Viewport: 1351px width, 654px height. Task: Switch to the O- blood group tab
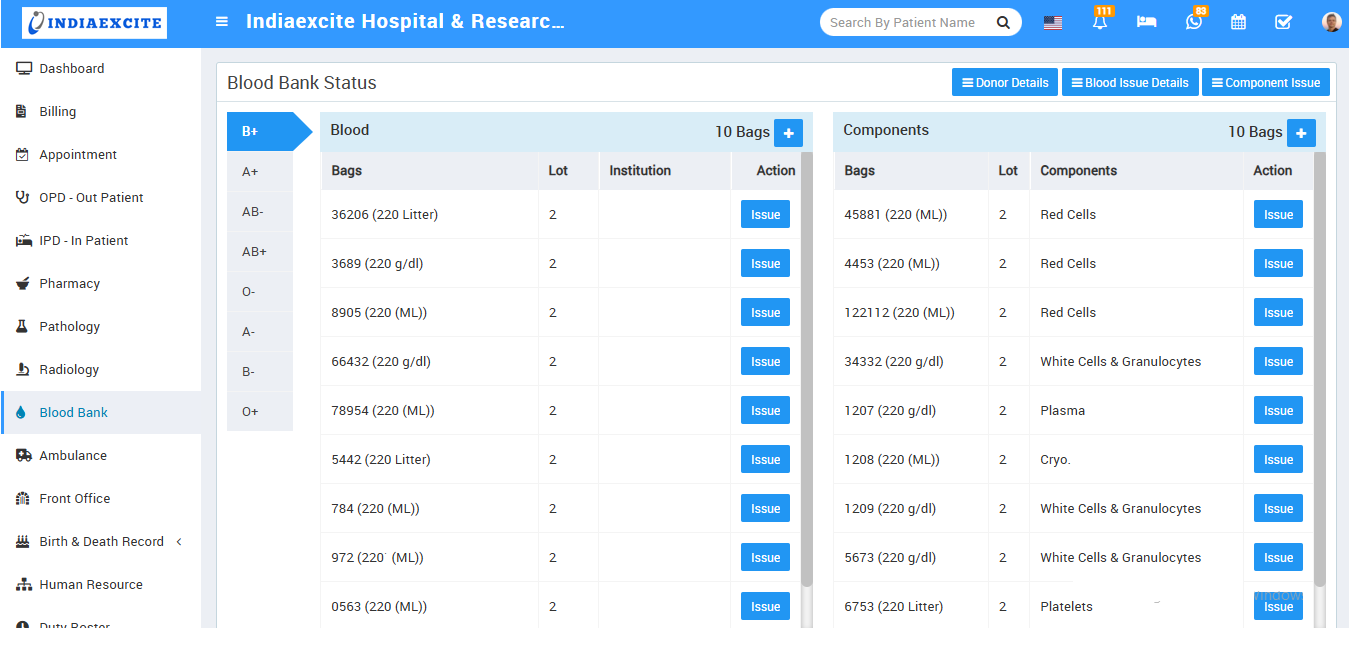(x=250, y=292)
